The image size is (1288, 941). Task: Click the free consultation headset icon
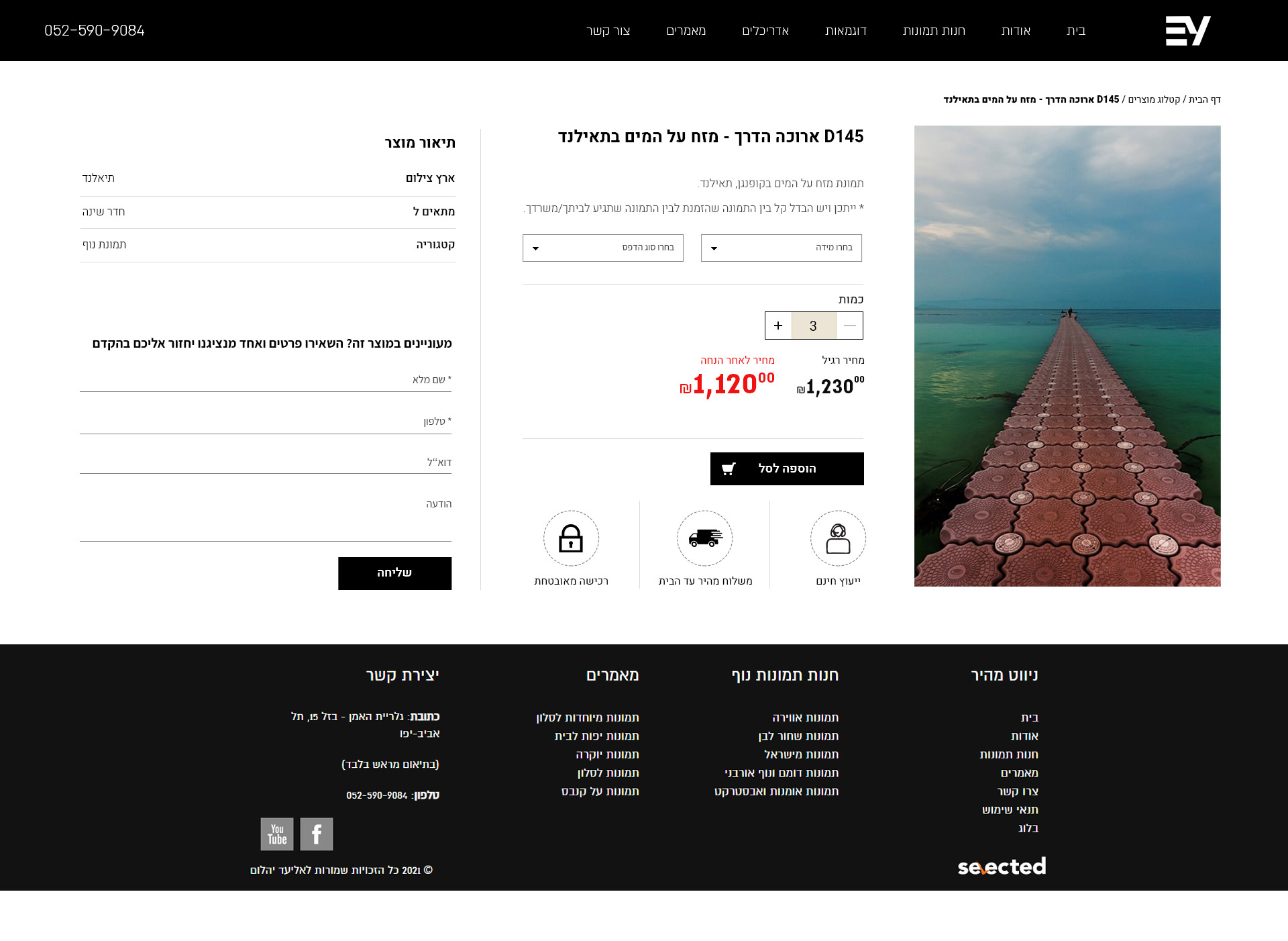tap(838, 538)
